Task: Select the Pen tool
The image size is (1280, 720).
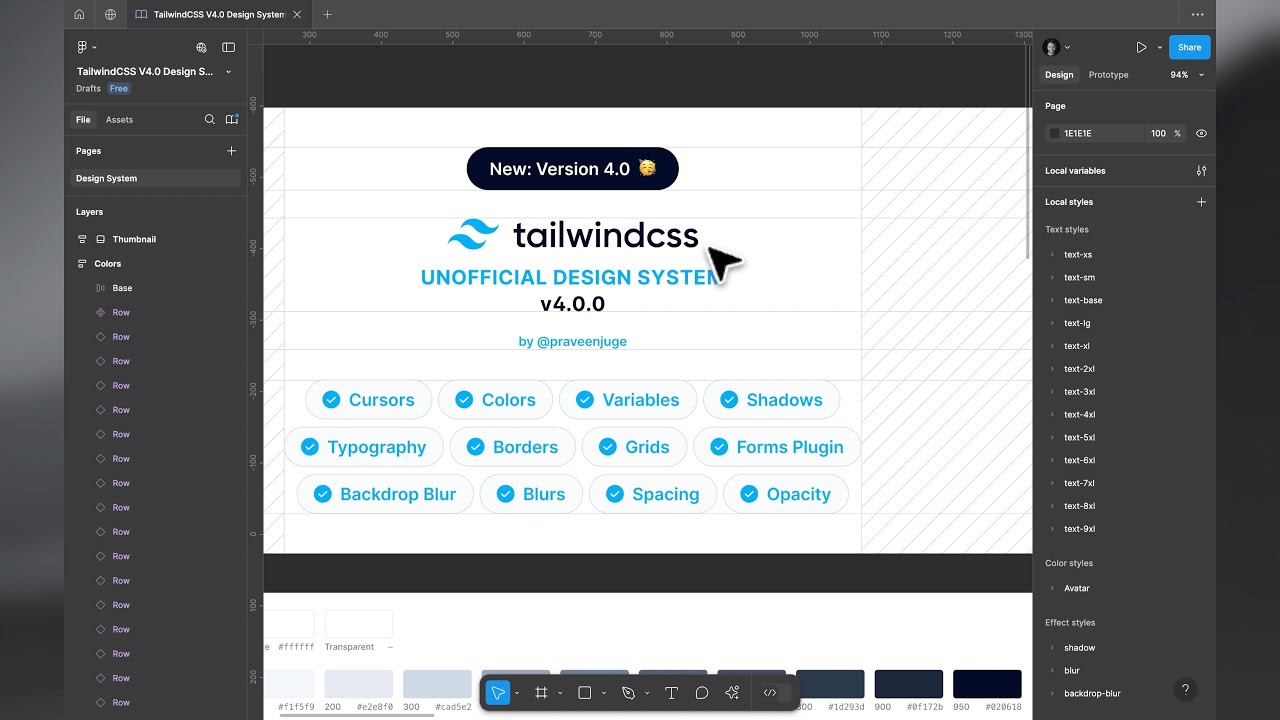Action: (628, 692)
